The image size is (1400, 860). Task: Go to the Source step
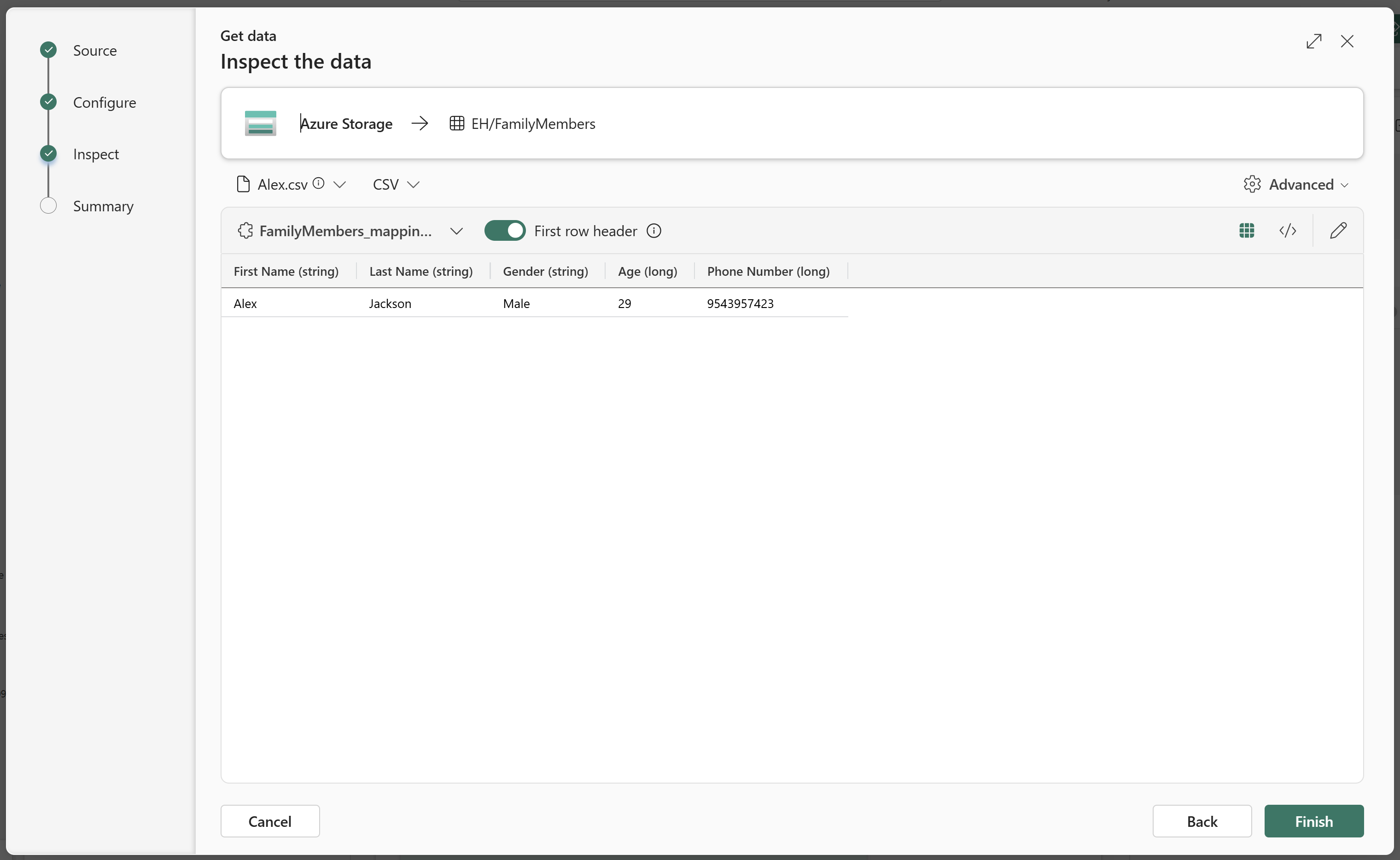[x=94, y=50]
